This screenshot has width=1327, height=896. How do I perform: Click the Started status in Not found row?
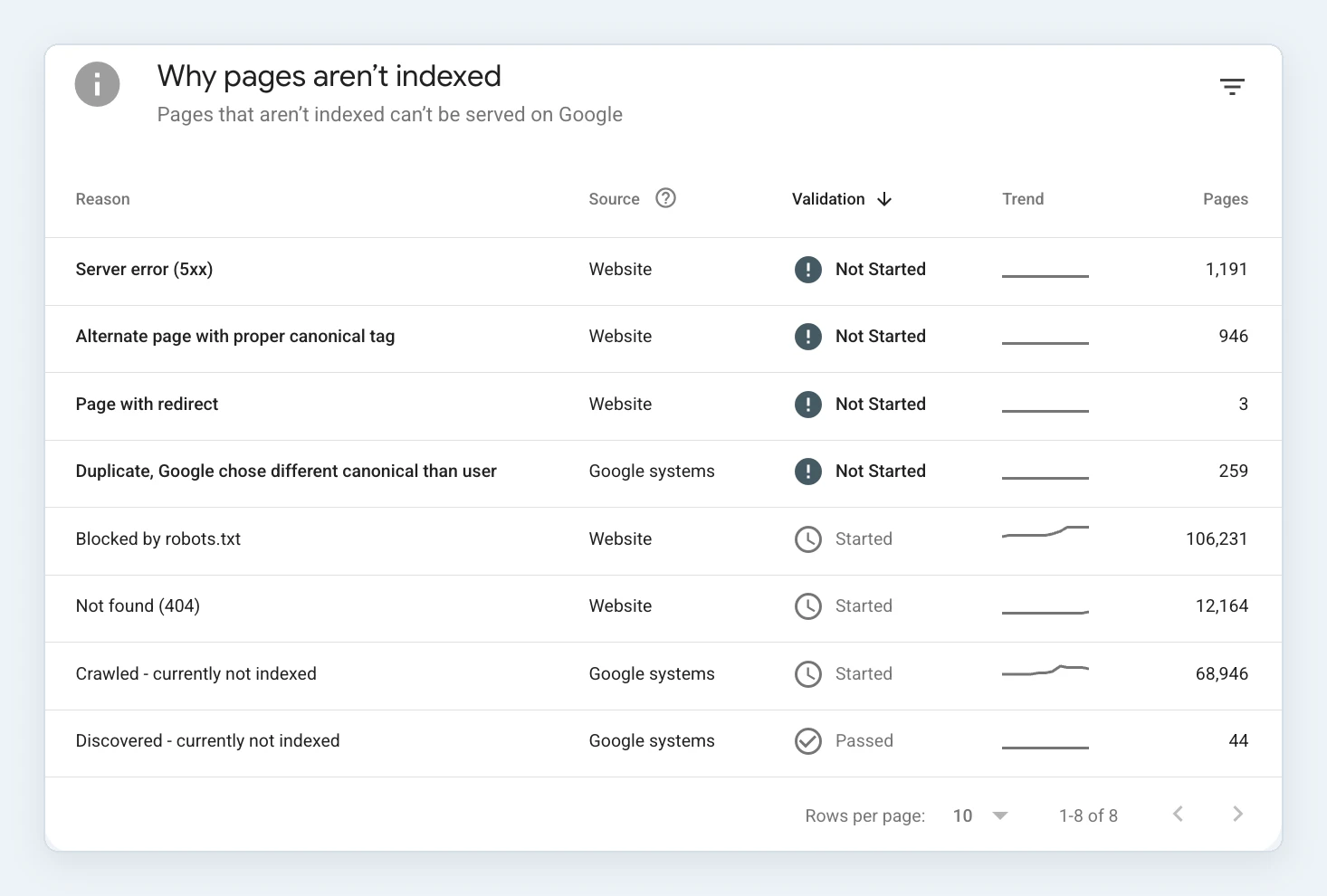click(x=864, y=606)
